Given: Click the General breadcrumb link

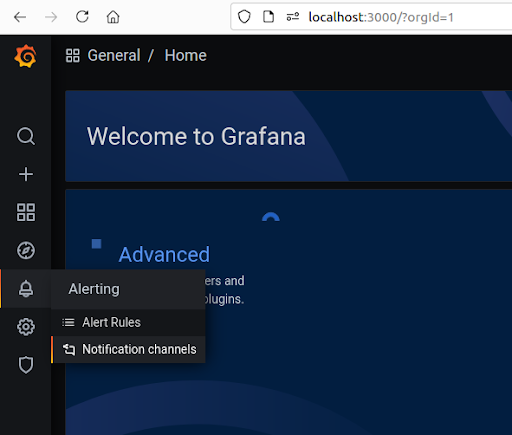Looking at the screenshot, I should [x=114, y=55].
